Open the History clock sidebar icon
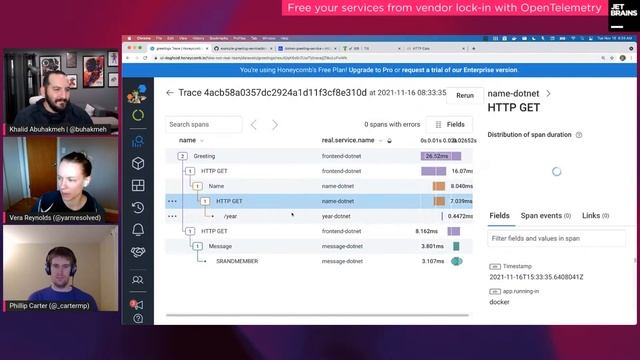The image size is (640, 360). coord(138,207)
